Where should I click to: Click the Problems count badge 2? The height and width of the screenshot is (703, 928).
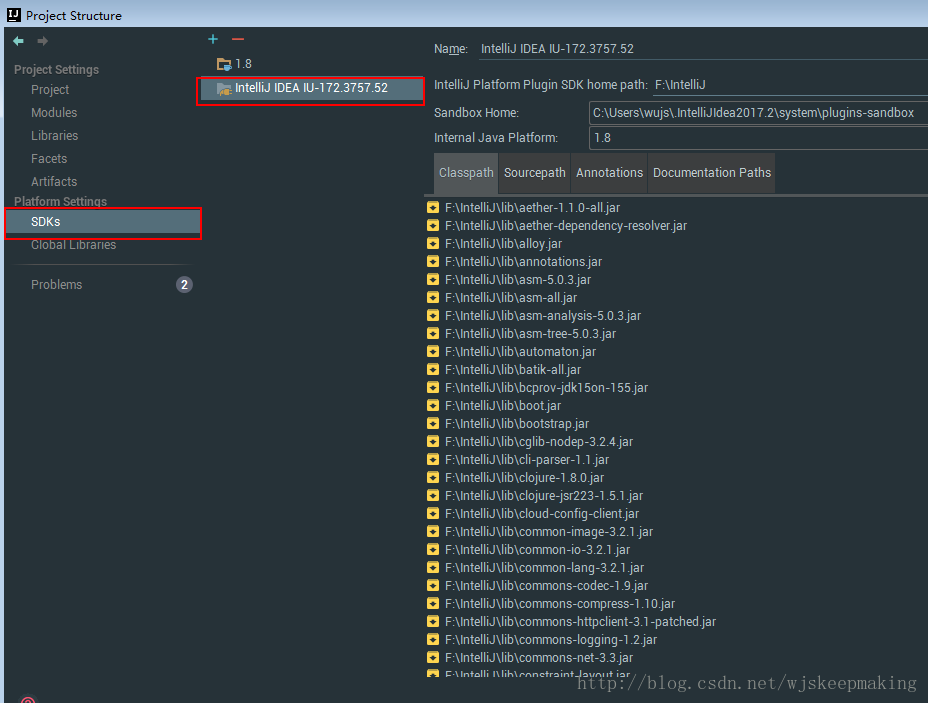tap(184, 285)
